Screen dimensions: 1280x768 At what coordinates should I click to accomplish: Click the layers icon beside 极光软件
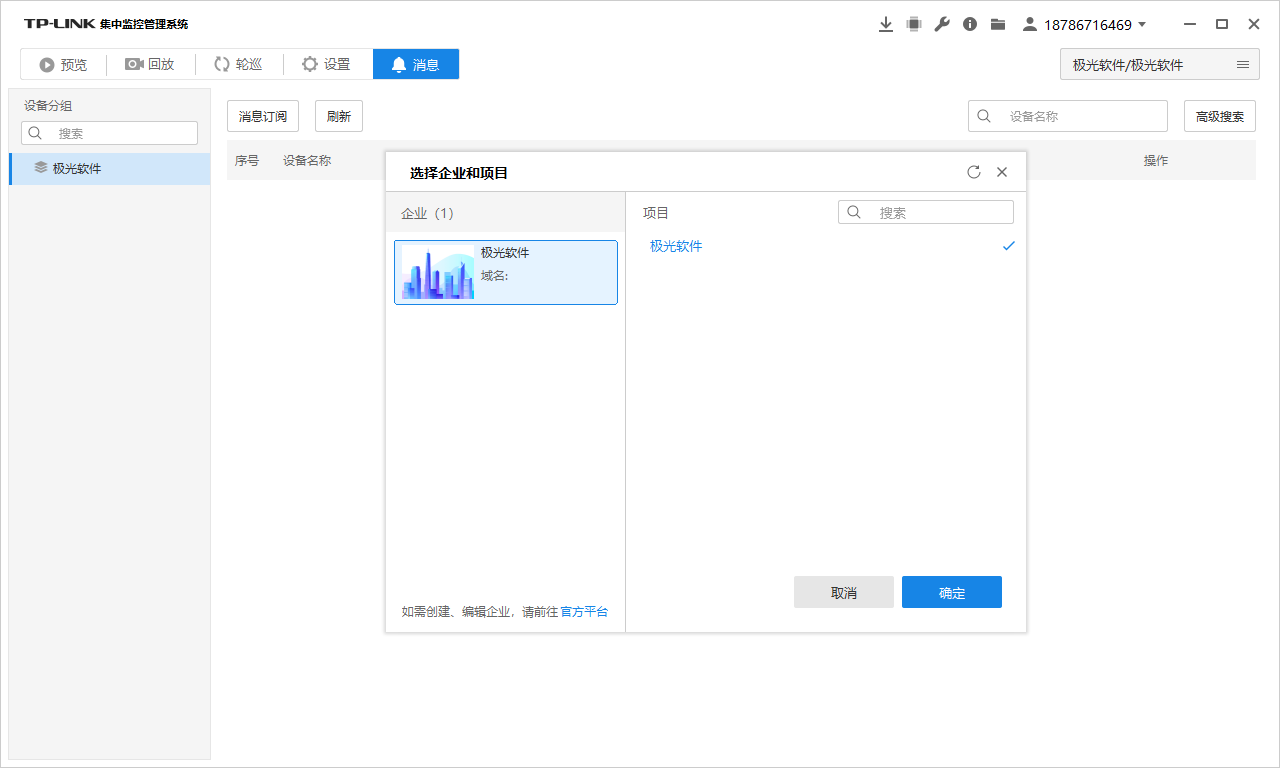pyautogui.click(x=40, y=168)
